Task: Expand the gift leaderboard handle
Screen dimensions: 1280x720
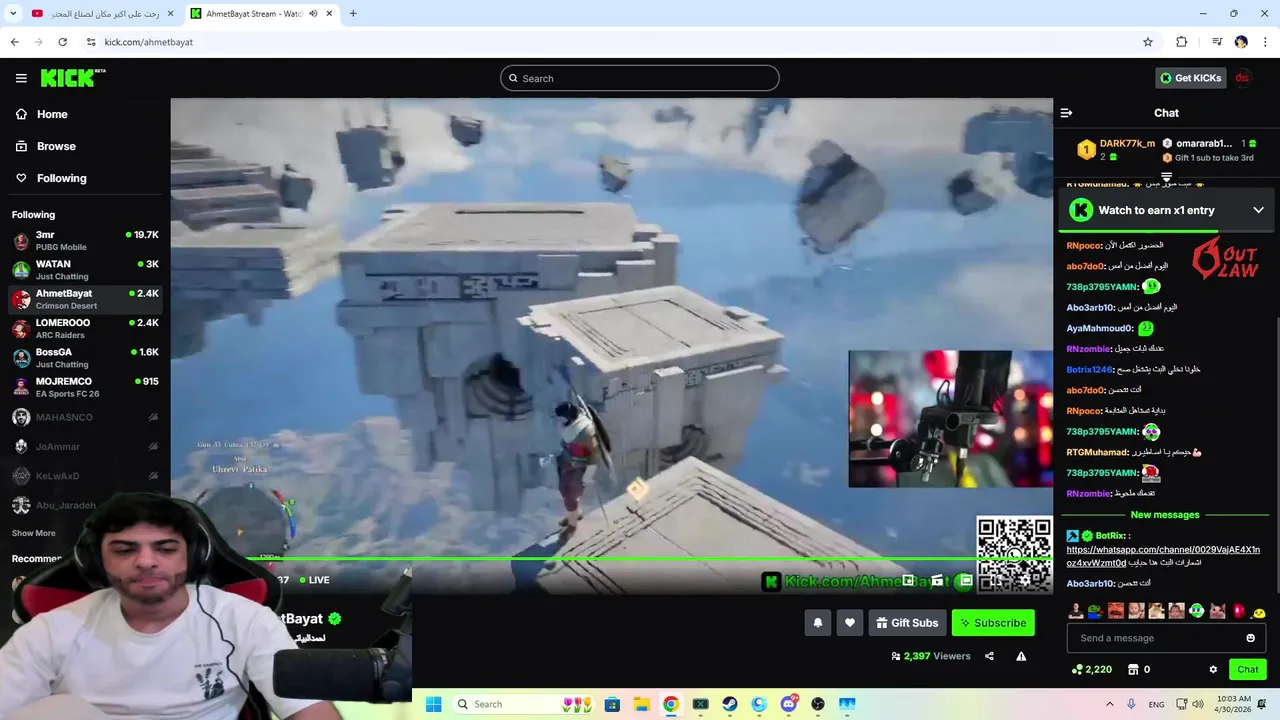Action: click(x=1166, y=177)
